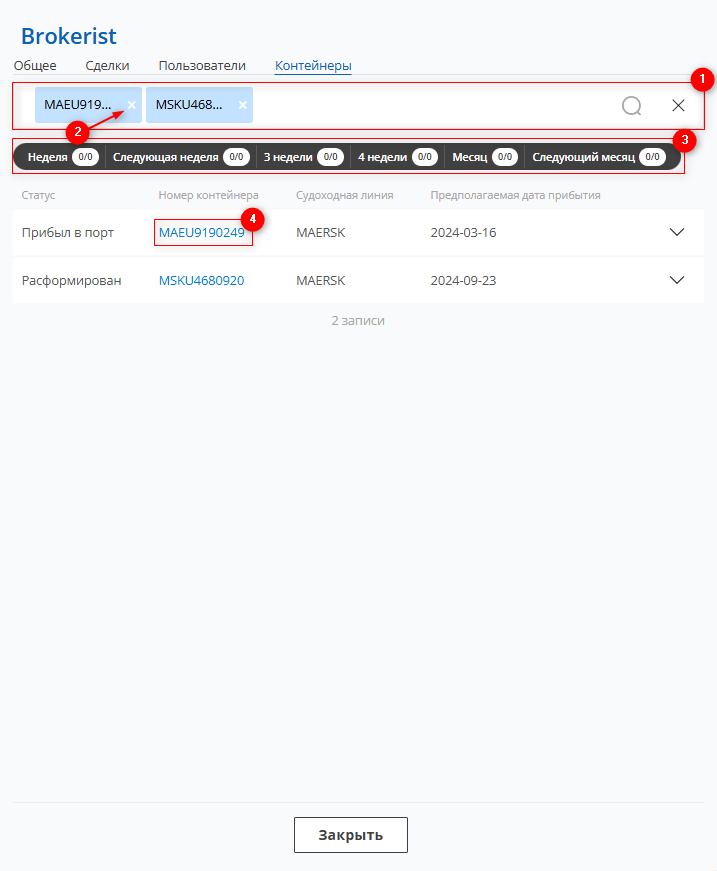Click the date 2024-09-23
717x871 pixels.
click(x=463, y=281)
